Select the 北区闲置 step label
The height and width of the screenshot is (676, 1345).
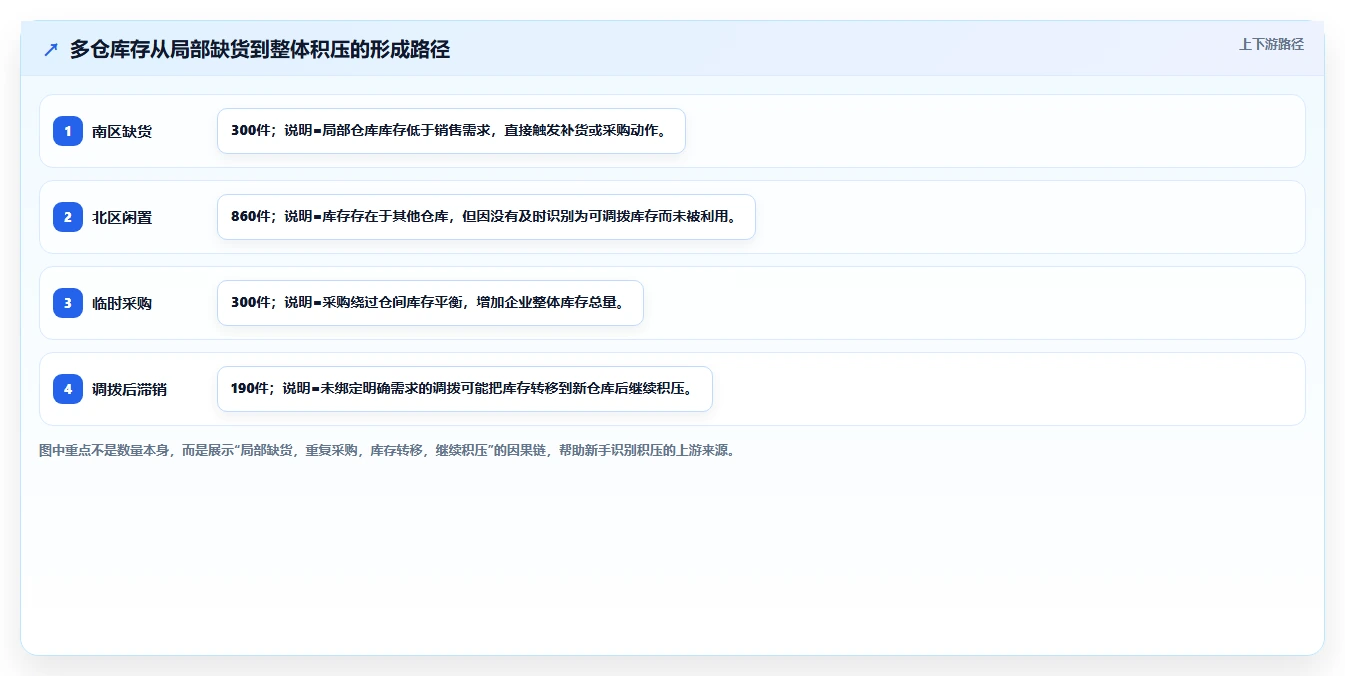[122, 217]
